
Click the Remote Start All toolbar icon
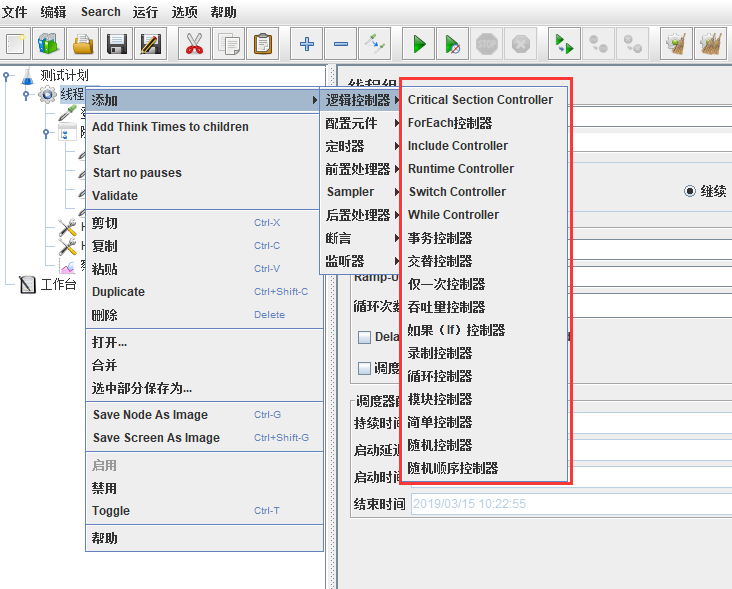[565, 44]
